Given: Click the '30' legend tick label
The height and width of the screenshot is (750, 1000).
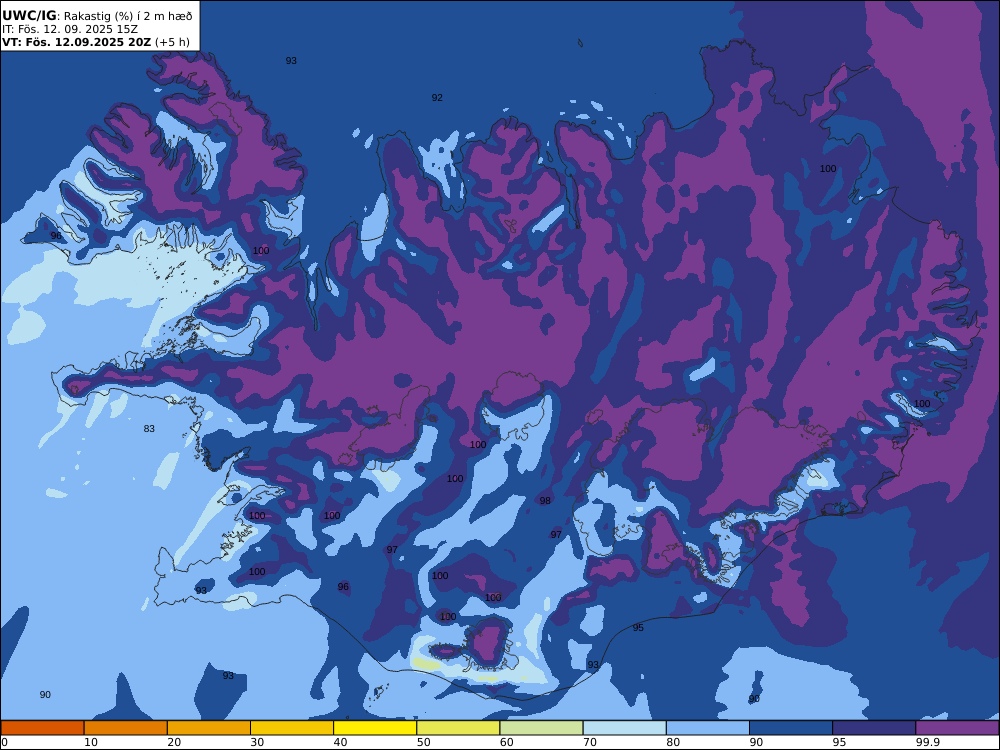Looking at the screenshot, I should click(257, 742).
